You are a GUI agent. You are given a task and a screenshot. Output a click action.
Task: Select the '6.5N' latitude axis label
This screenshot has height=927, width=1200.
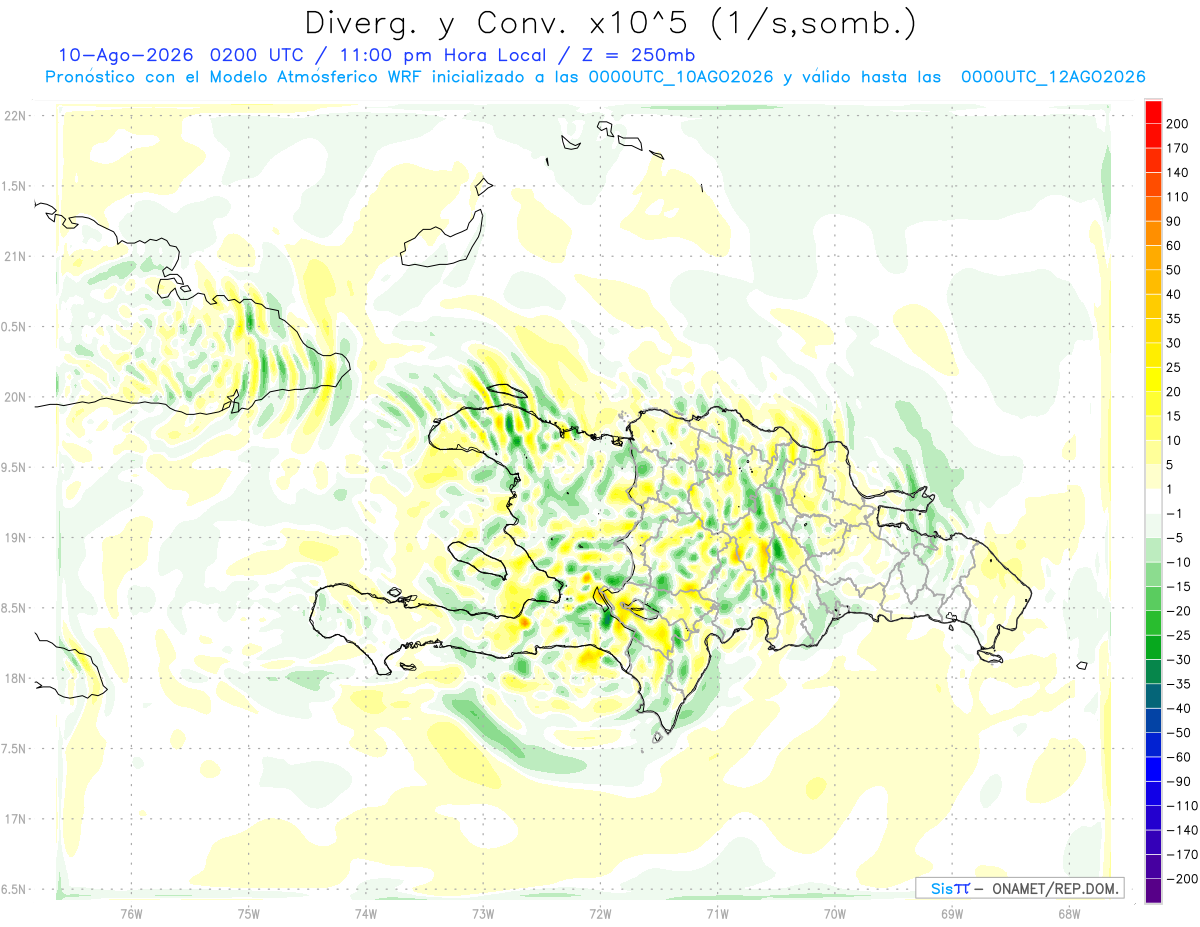pos(15,889)
